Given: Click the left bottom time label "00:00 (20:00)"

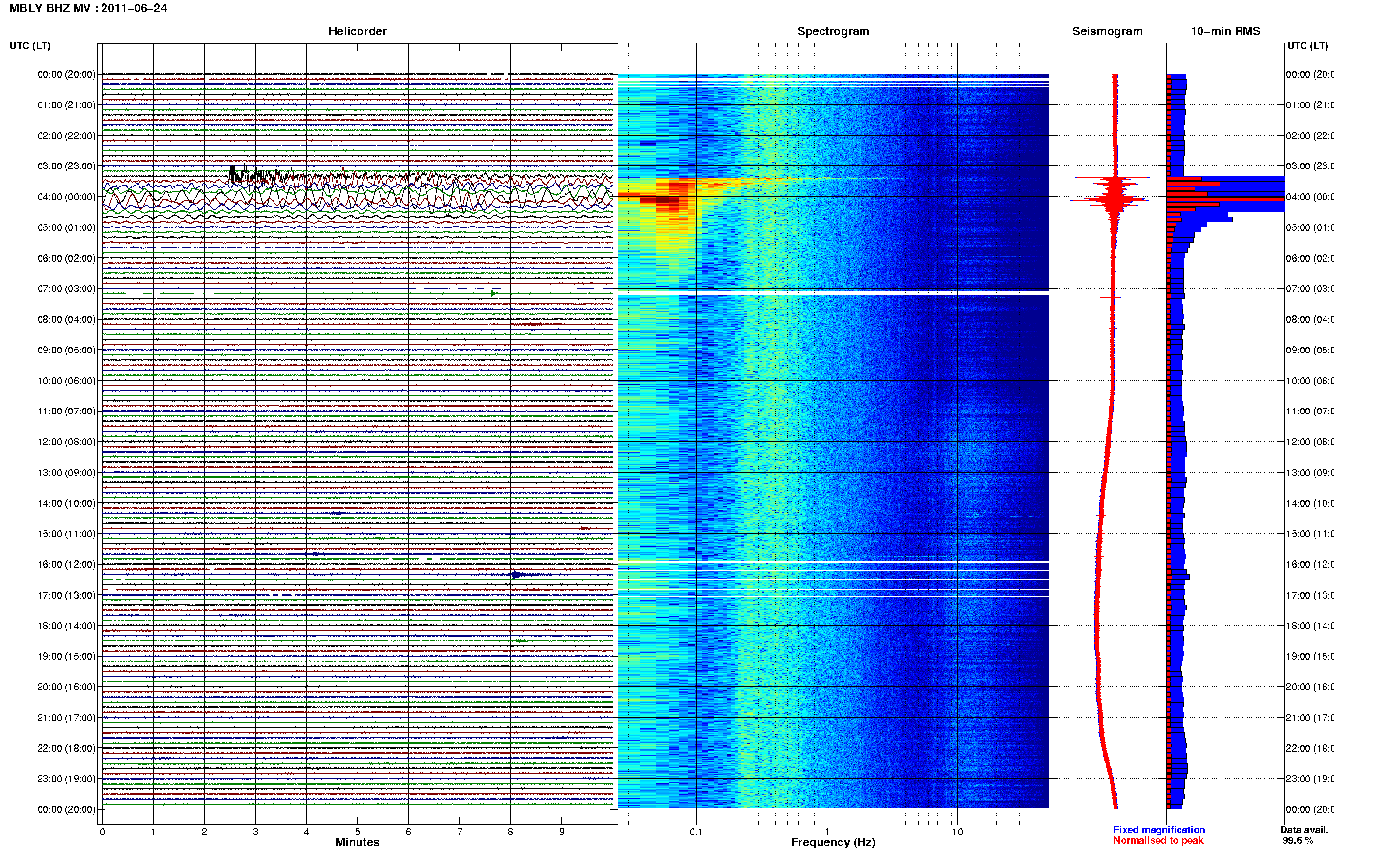Looking at the screenshot, I should point(66,810).
